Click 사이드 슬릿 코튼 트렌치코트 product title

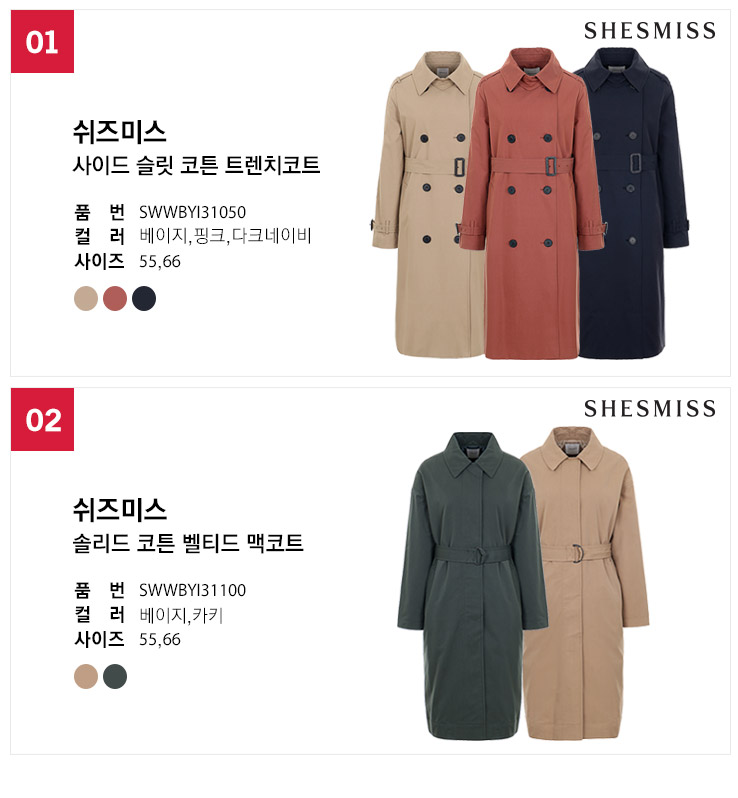[x=196, y=165]
